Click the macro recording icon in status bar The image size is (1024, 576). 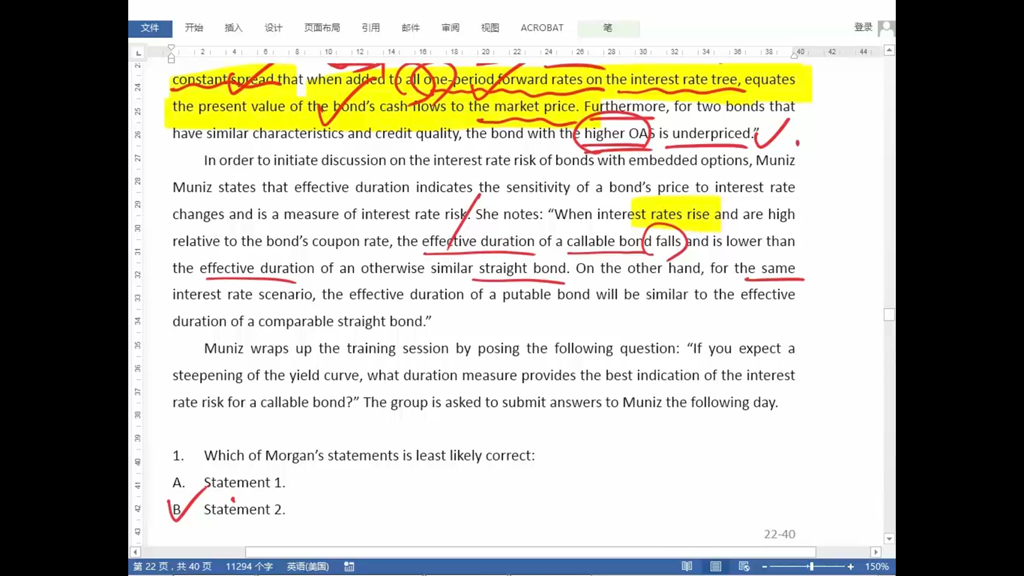coord(349,567)
